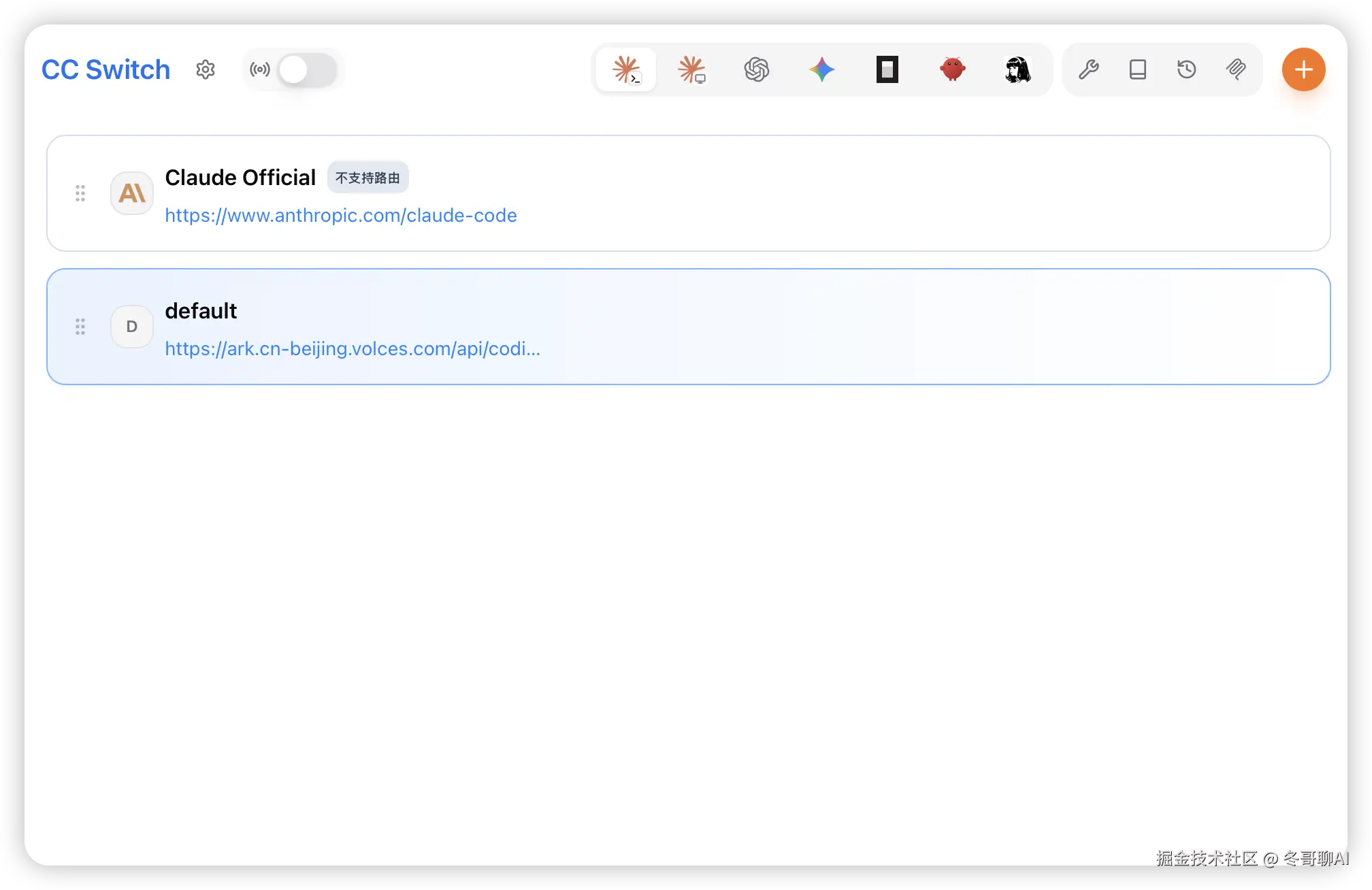Click the proxy broadcast signal icon
Viewport: 1372px width, 890px height.
tap(260, 69)
